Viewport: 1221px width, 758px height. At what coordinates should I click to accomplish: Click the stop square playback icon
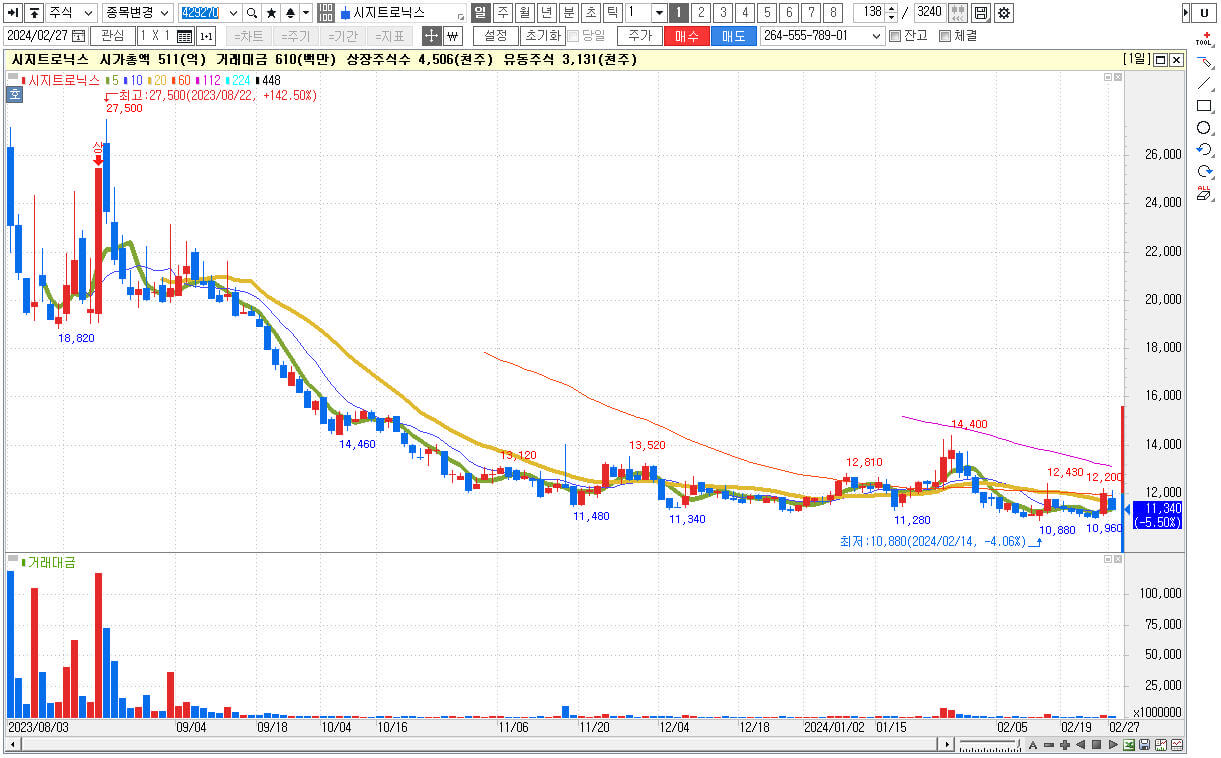(1097, 745)
